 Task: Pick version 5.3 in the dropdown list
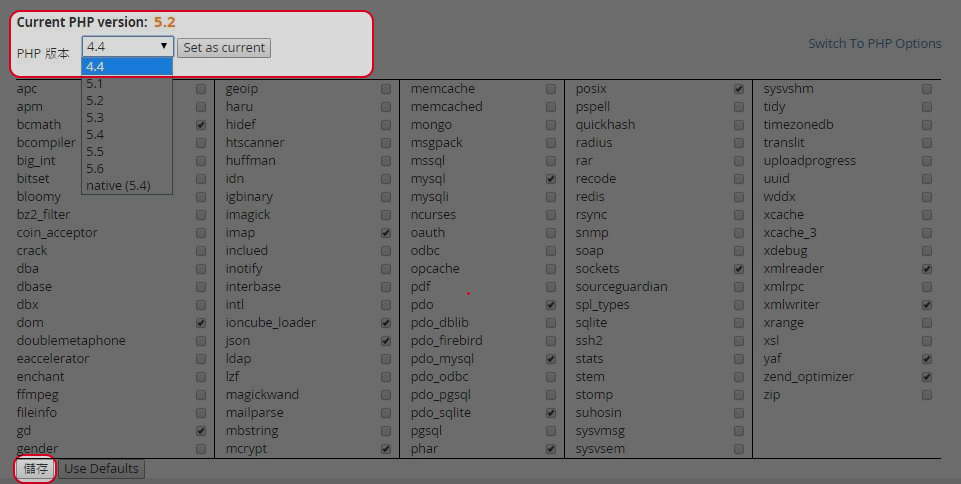tap(95, 117)
